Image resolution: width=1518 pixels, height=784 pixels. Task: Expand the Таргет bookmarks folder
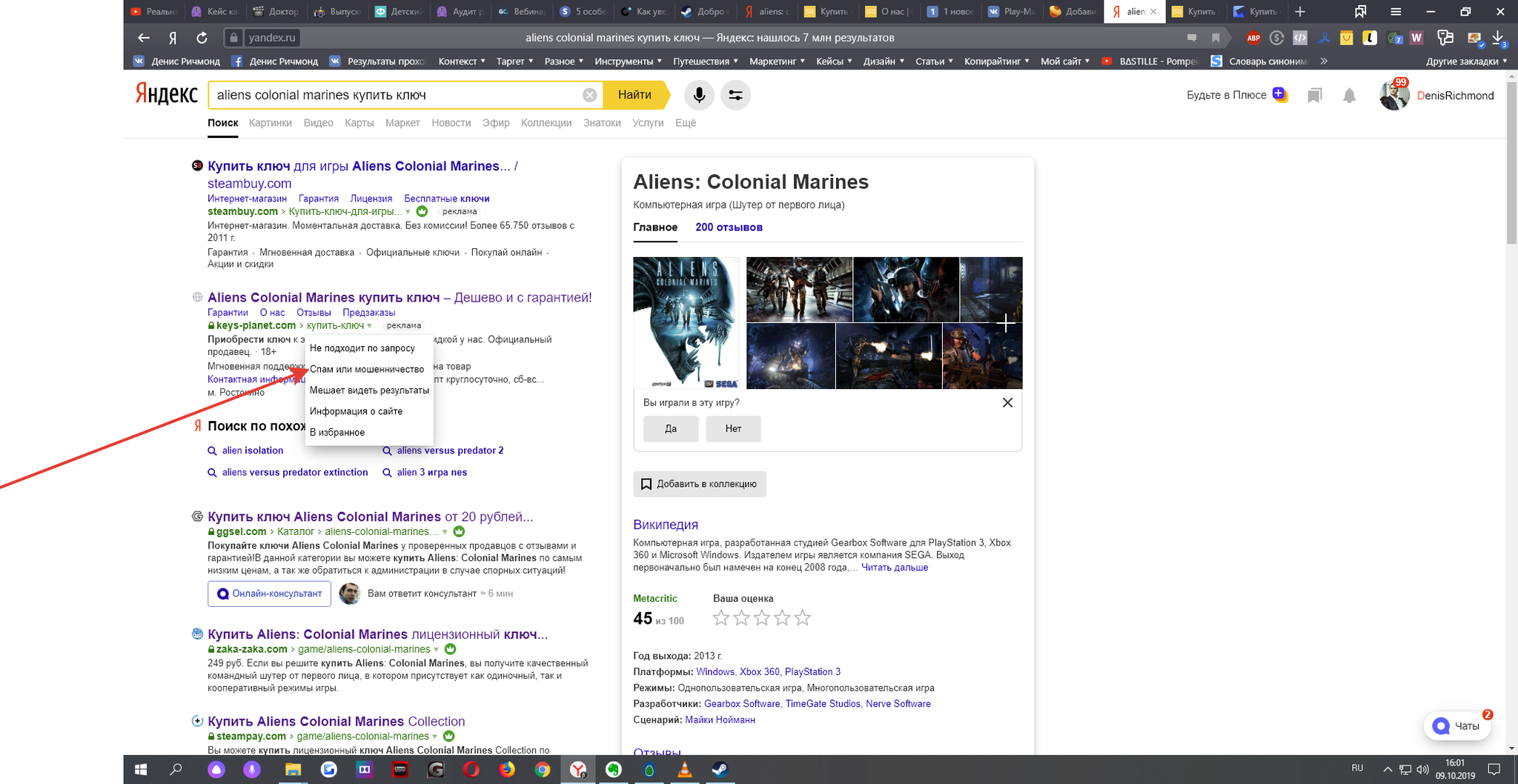[514, 62]
